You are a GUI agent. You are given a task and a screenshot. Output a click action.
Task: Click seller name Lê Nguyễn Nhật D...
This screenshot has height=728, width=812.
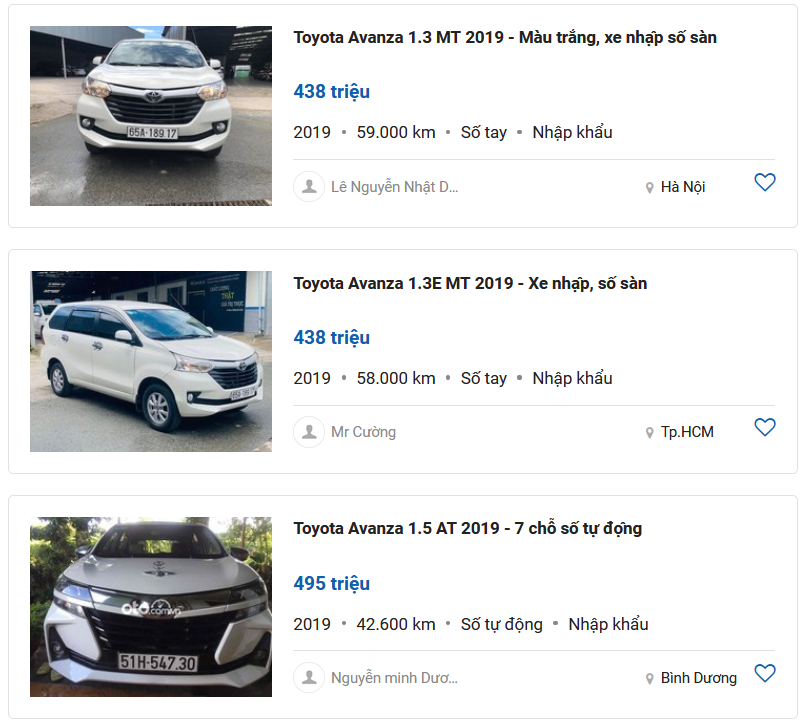[395, 187]
